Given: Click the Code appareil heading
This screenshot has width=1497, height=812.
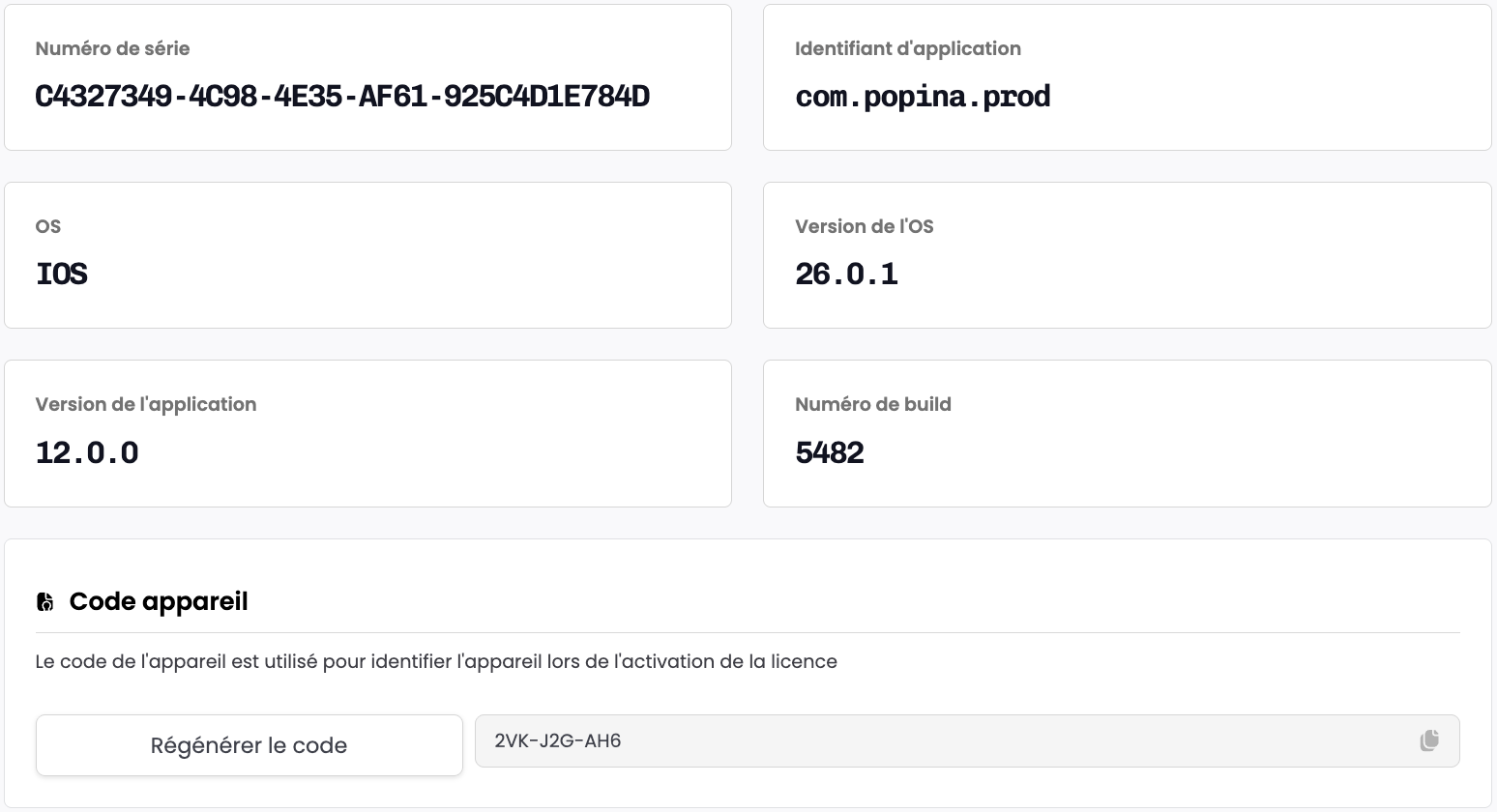Looking at the screenshot, I should click(159, 601).
